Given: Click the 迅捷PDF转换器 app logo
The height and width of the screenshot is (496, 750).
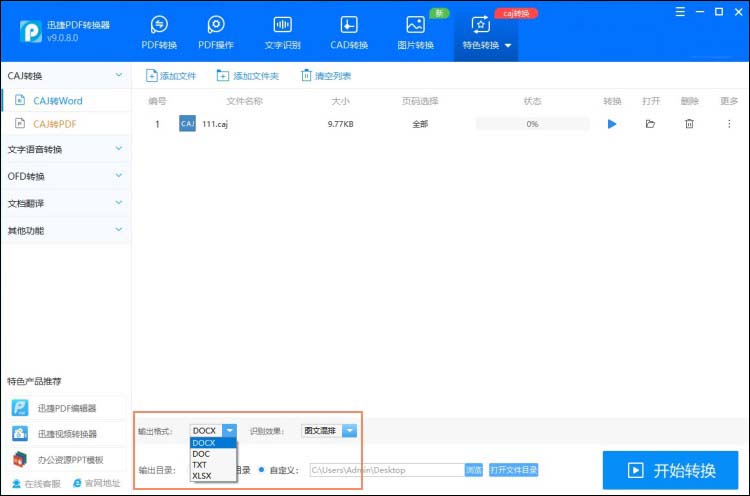Looking at the screenshot, I should pyautogui.click(x=31, y=32).
